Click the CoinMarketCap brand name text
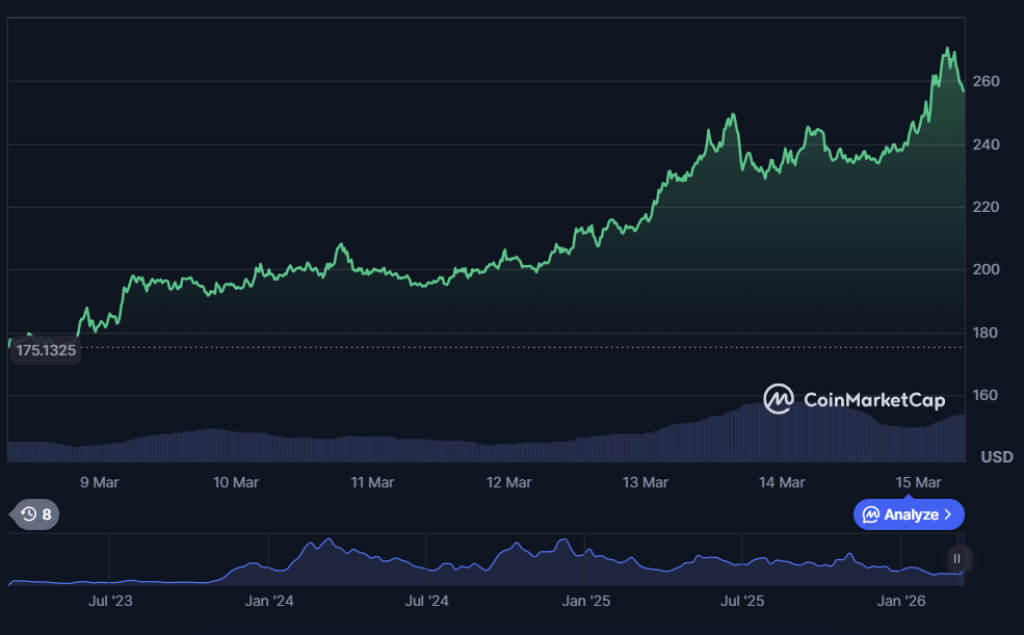This screenshot has height=635, width=1024. click(x=872, y=400)
